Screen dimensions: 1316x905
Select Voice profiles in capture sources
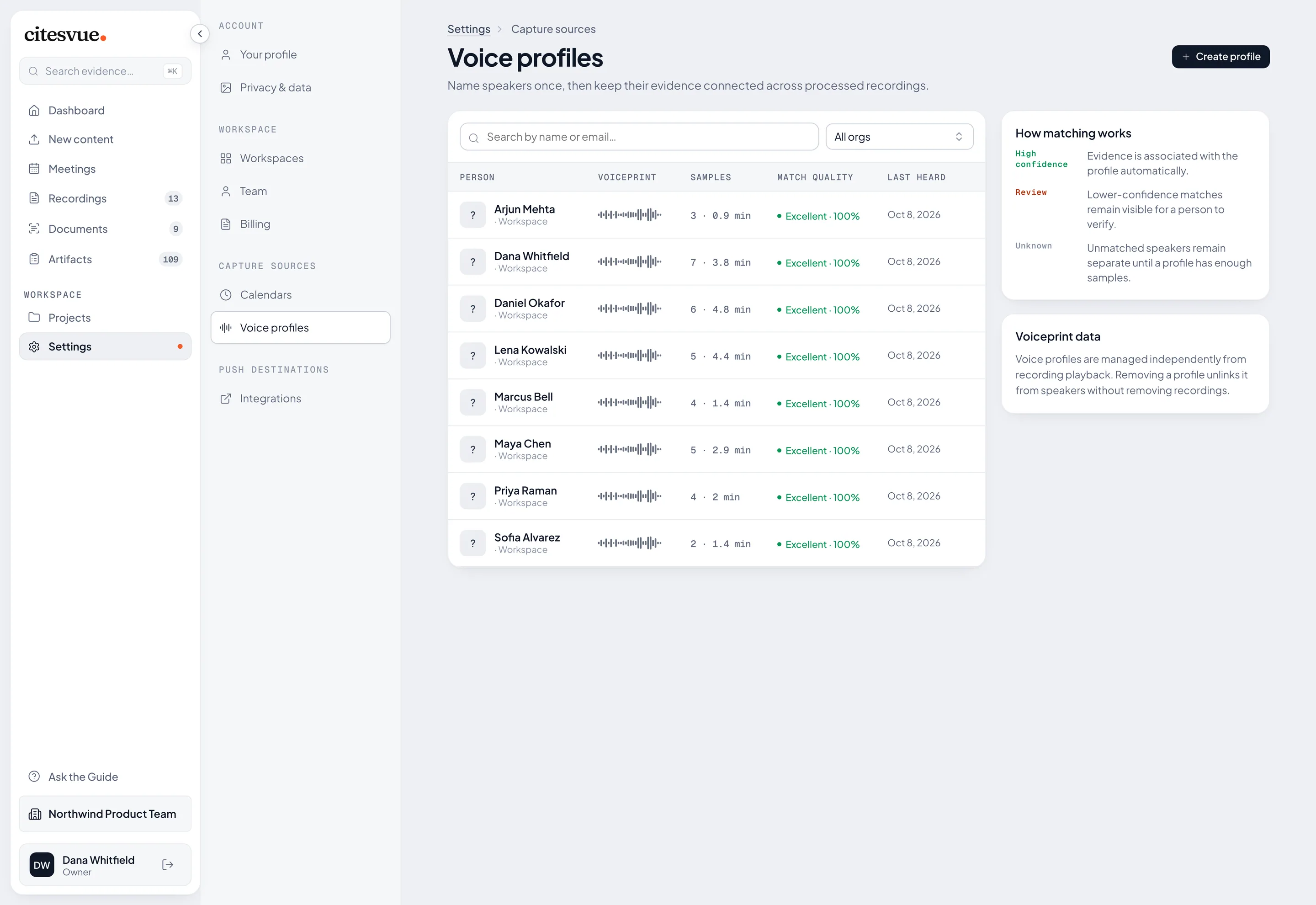[300, 327]
